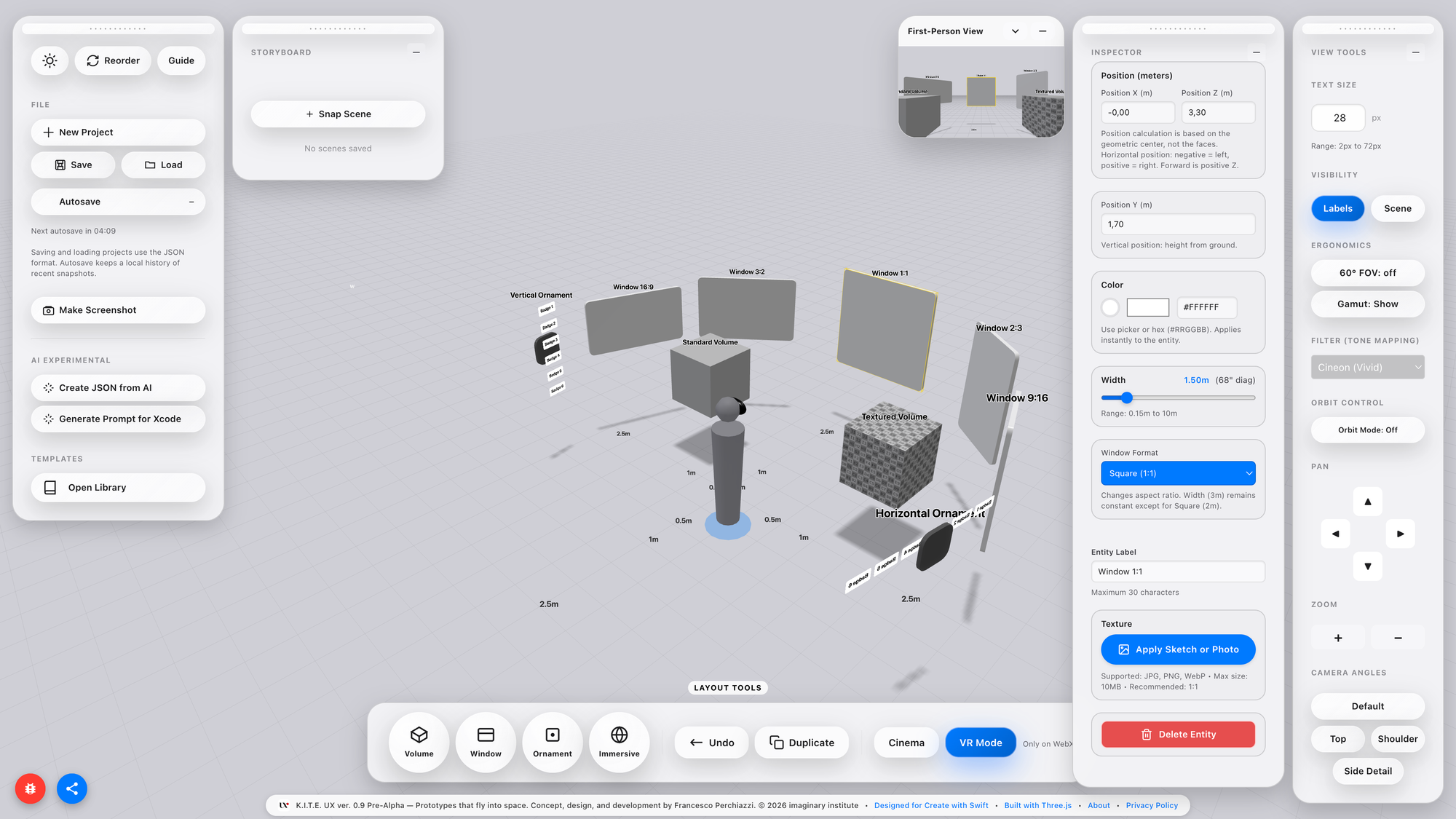Select Shoulder camera angle
Screen dimensions: 1456x819
pyautogui.click(x=1397, y=739)
